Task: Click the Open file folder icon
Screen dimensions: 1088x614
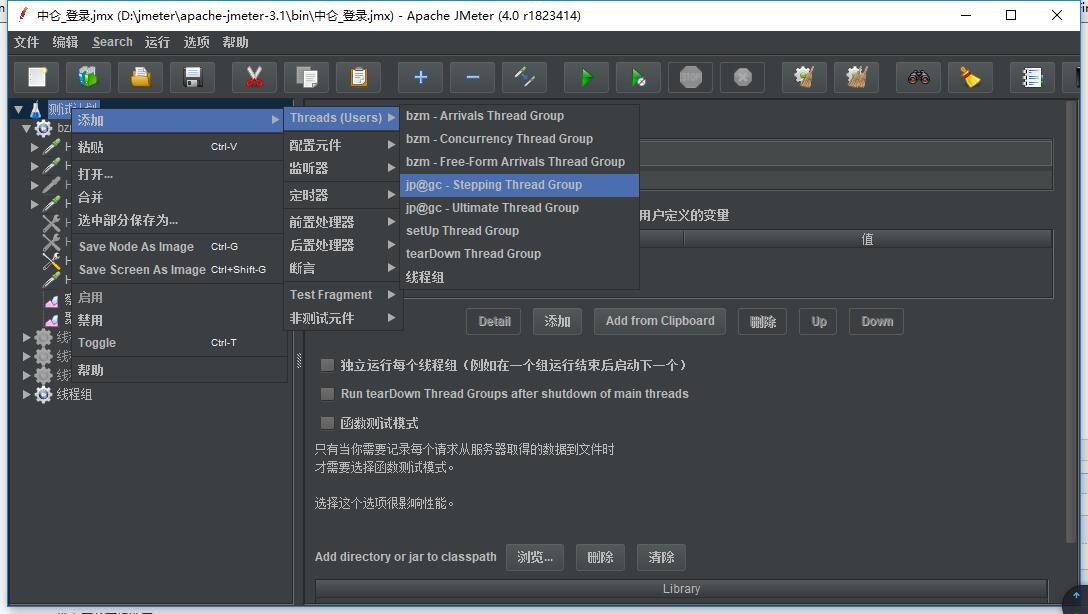Action: point(140,77)
